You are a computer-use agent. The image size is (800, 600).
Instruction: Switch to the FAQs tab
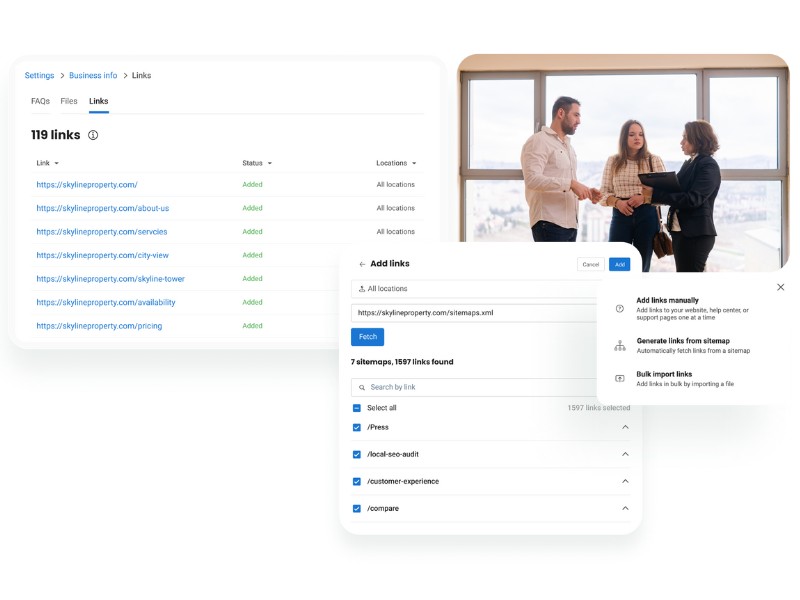38,101
